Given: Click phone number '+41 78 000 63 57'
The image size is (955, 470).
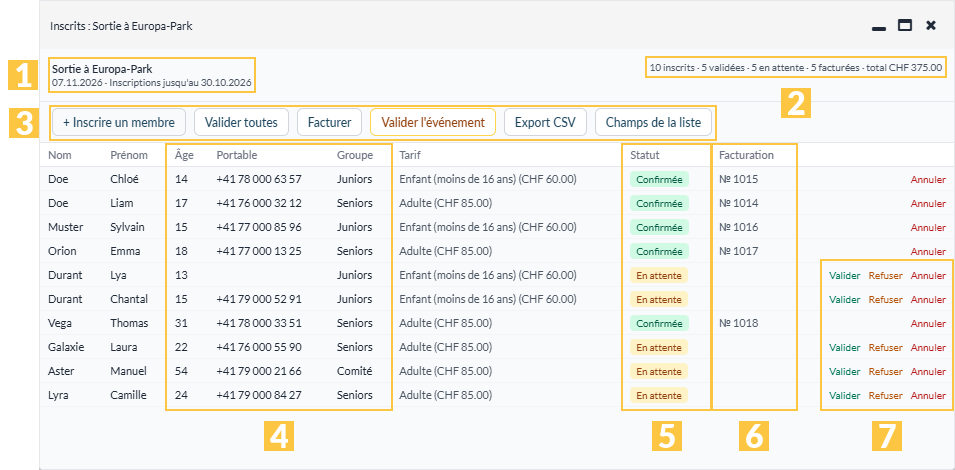Looking at the screenshot, I should pyautogui.click(x=259, y=179).
